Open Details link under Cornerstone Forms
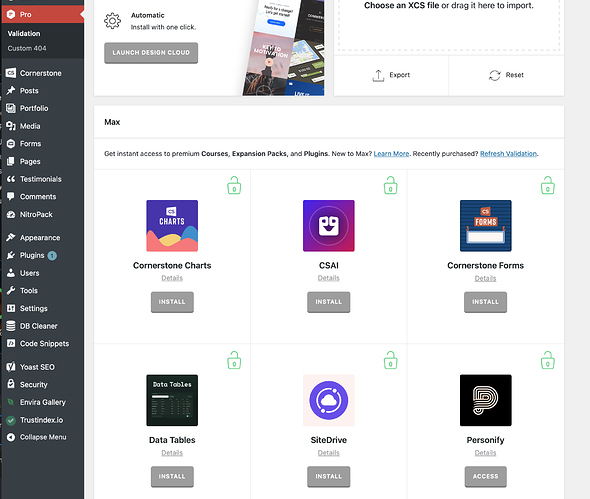The image size is (590, 499). [485, 278]
